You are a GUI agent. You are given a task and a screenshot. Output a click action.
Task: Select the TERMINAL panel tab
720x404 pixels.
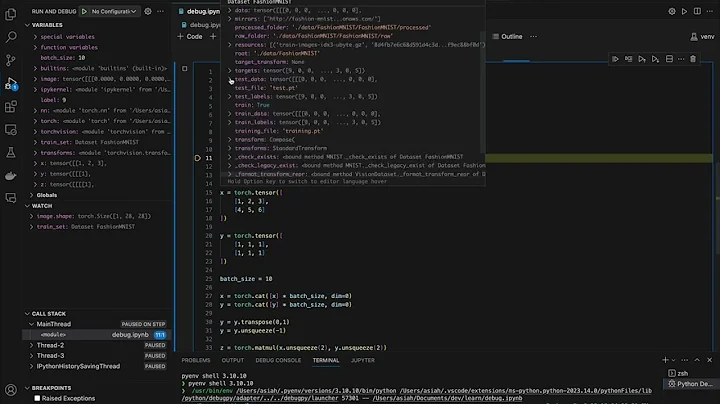pyautogui.click(x=326, y=360)
